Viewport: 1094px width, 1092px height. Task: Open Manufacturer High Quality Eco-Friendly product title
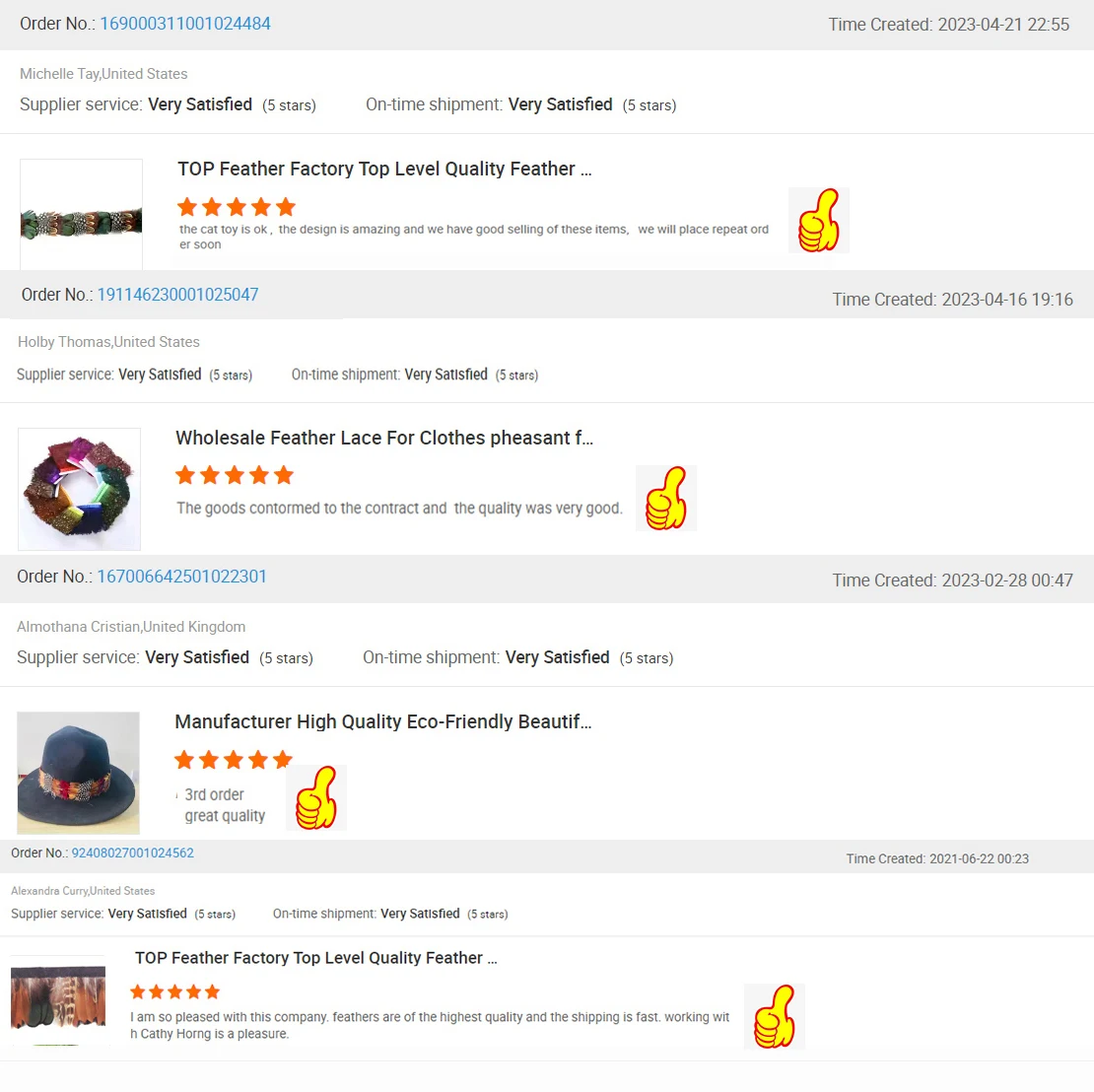(x=383, y=721)
